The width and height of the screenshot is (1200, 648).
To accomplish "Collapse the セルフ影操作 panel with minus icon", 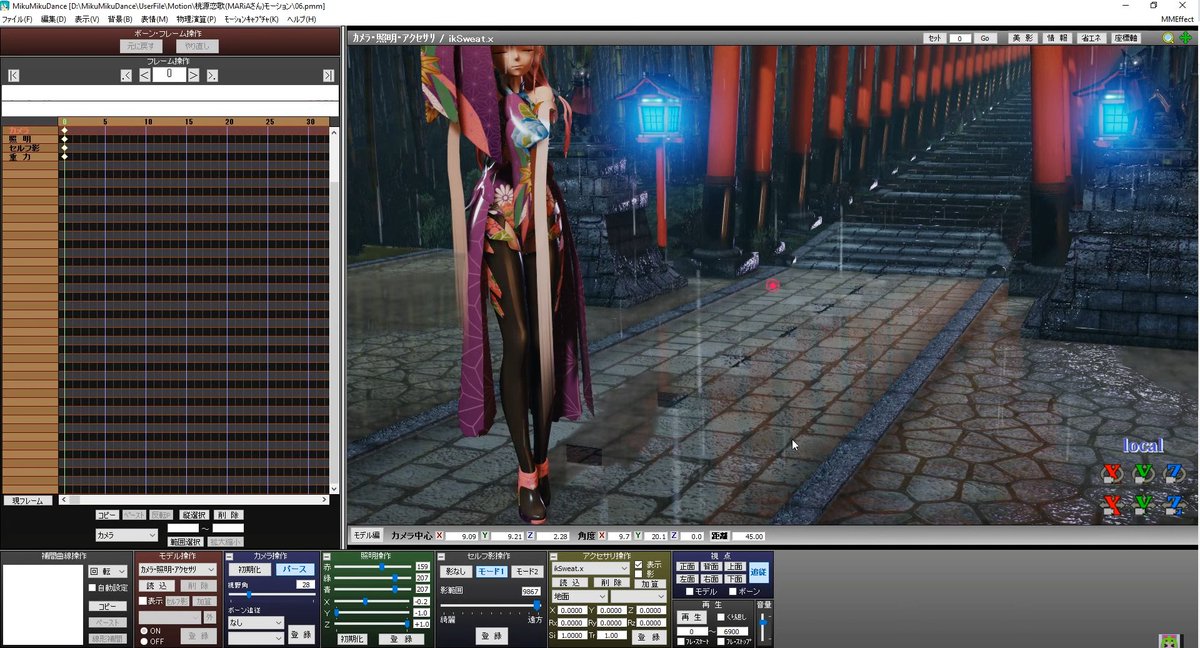I will [x=442, y=556].
